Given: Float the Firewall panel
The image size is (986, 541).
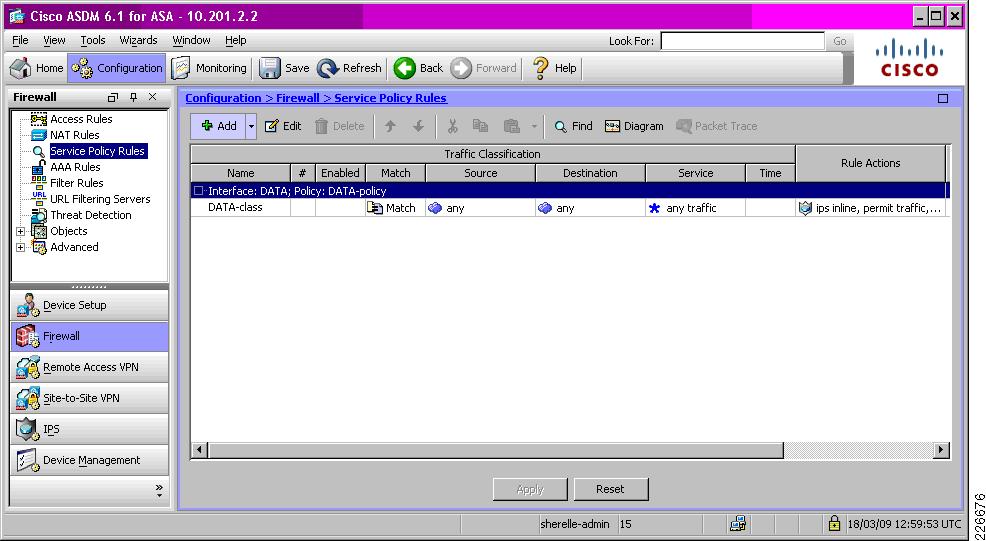Looking at the screenshot, I should (113, 98).
